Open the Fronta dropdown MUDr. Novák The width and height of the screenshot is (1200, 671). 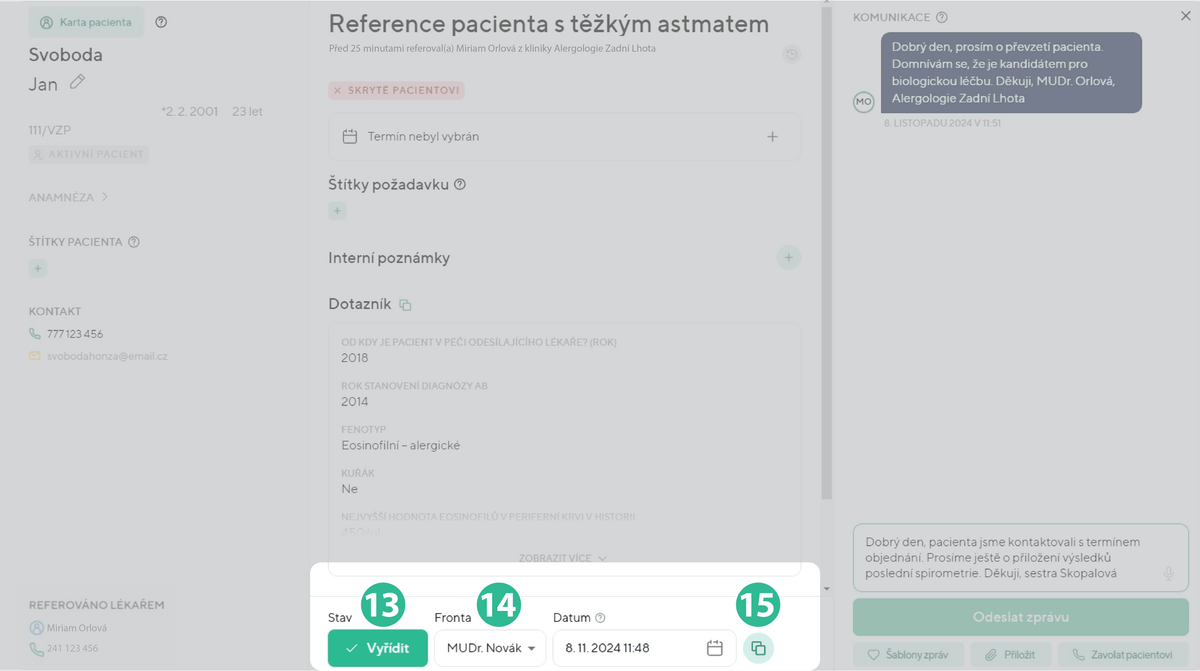point(490,648)
